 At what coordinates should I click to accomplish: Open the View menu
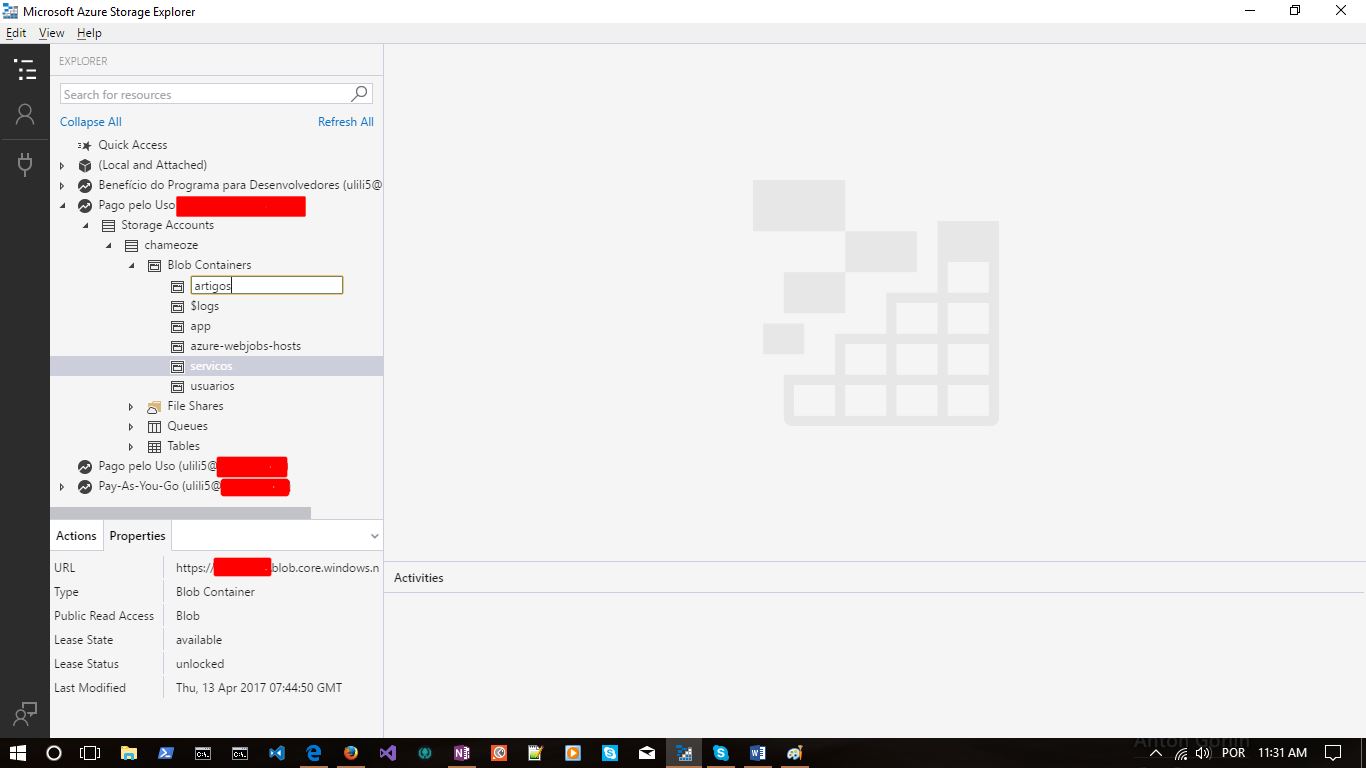point(51,33)
